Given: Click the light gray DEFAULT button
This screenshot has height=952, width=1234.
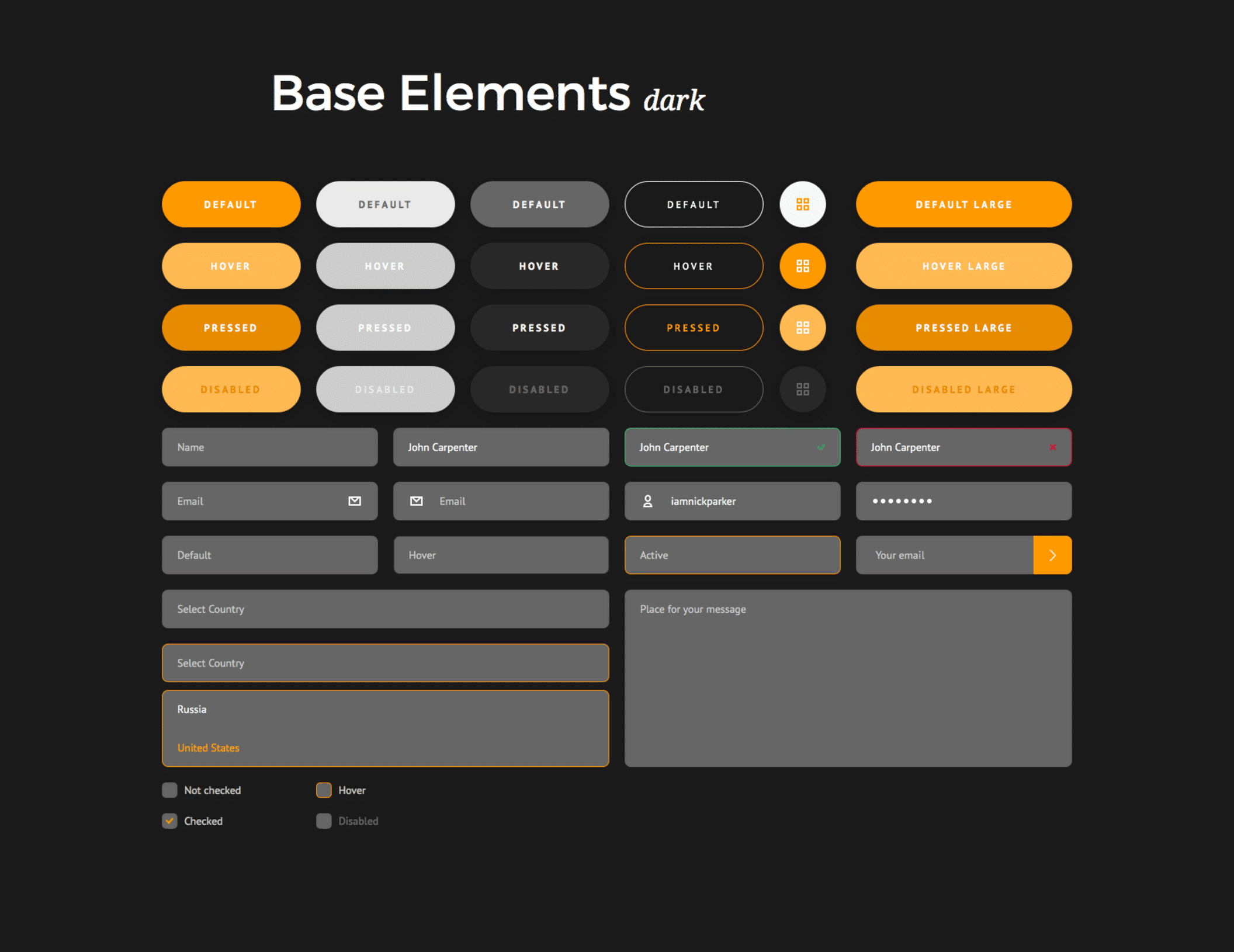Looking at the screenshot, I should (x=385, y=204).
